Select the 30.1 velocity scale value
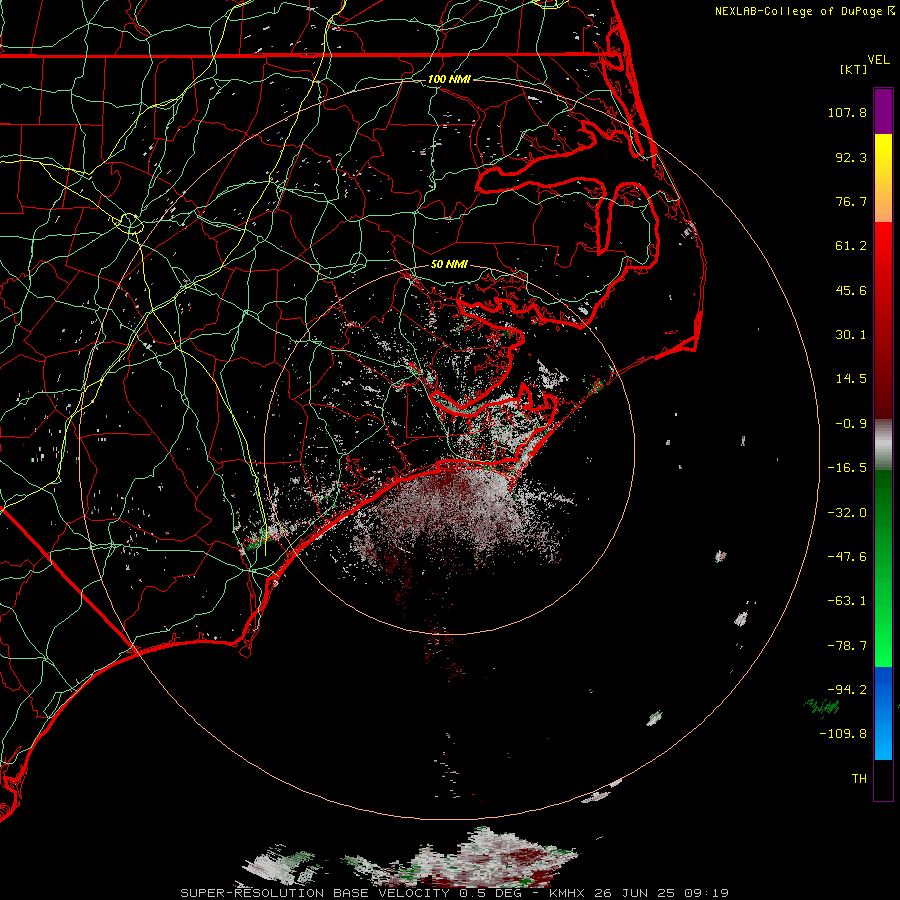Viewport: 900px width, 900px height. click(851, 335)
